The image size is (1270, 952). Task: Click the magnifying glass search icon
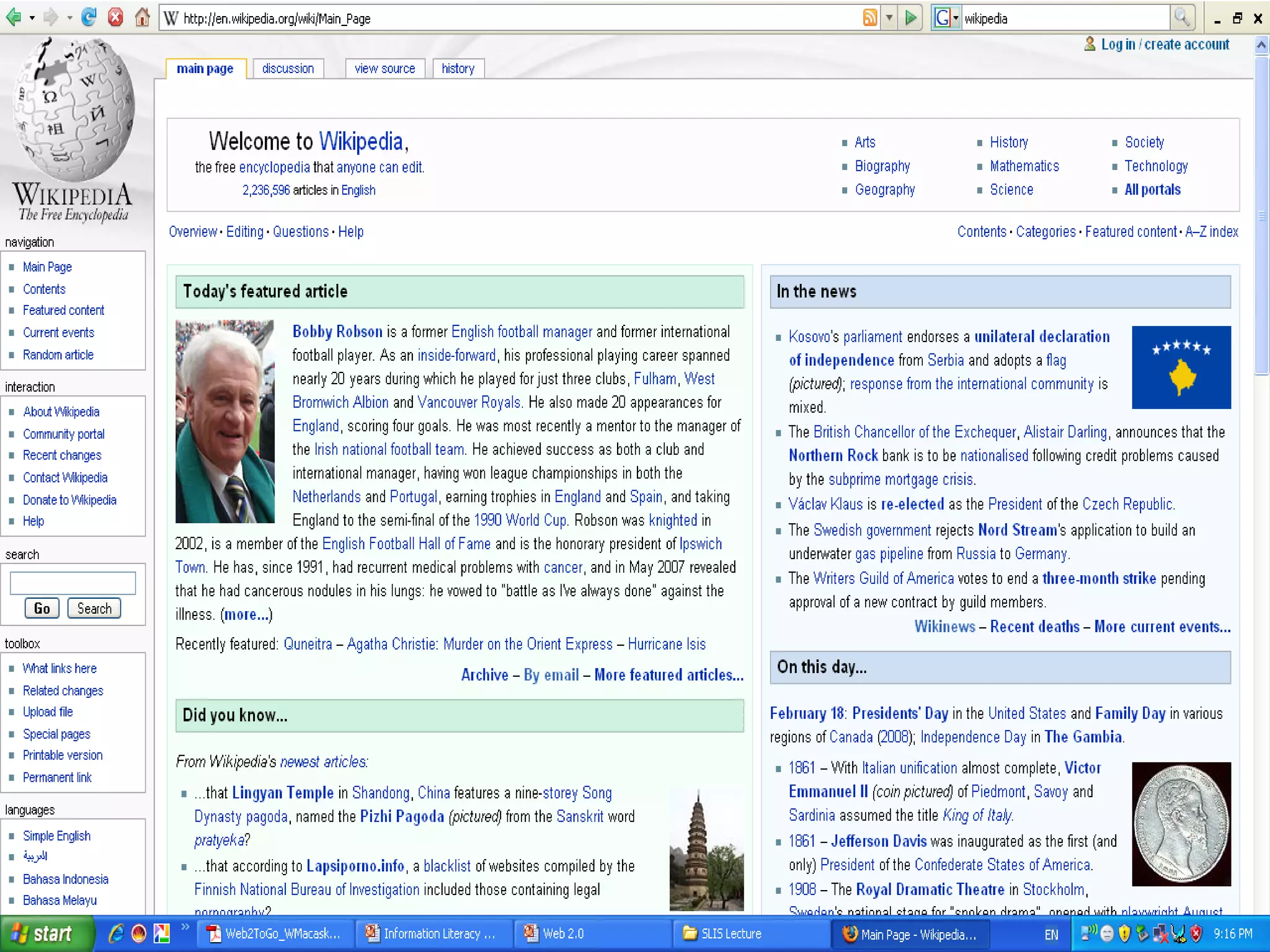click(1181, 18)
